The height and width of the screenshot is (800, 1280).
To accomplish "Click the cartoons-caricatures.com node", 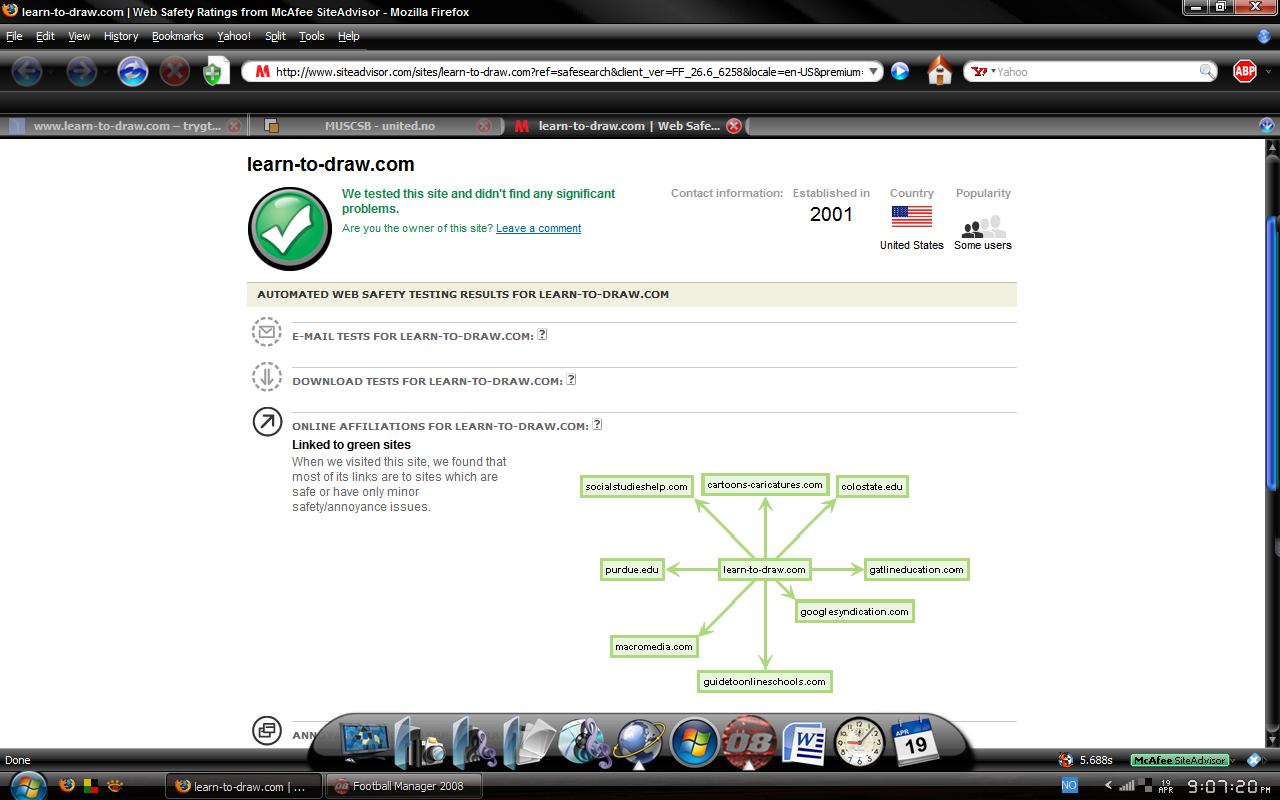I will point(765,485).
